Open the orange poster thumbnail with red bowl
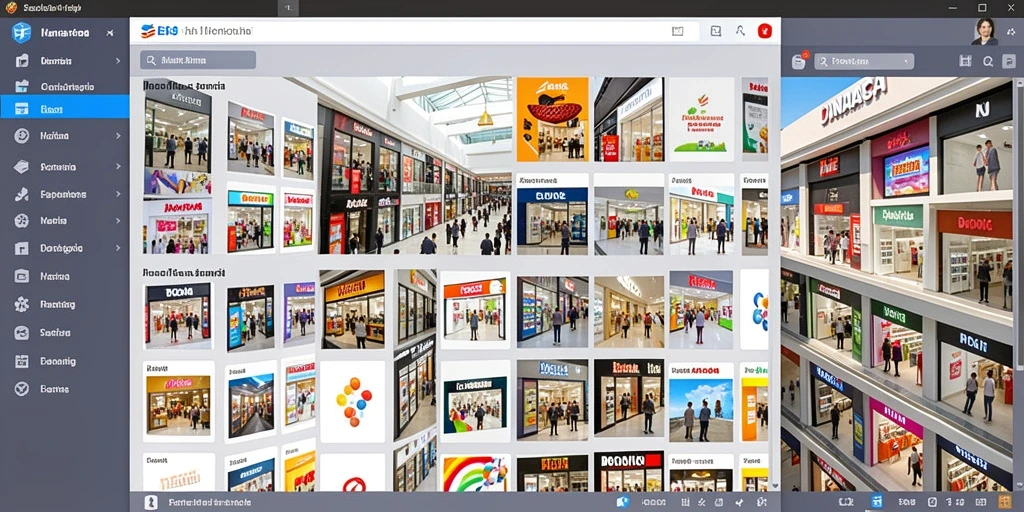 pyautogui.click(x=552, y=120)
